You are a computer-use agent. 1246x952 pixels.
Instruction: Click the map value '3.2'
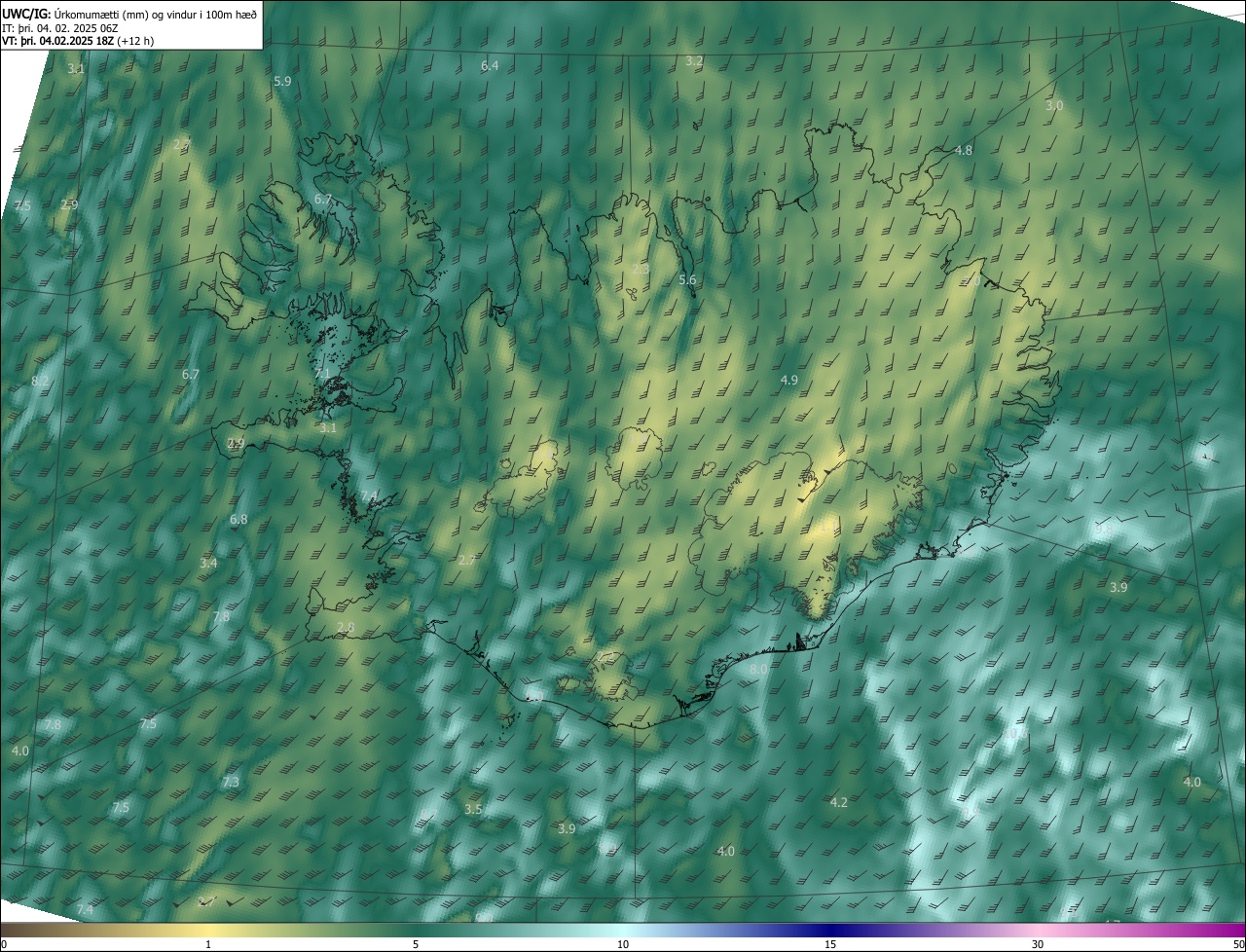click(694, 61)
